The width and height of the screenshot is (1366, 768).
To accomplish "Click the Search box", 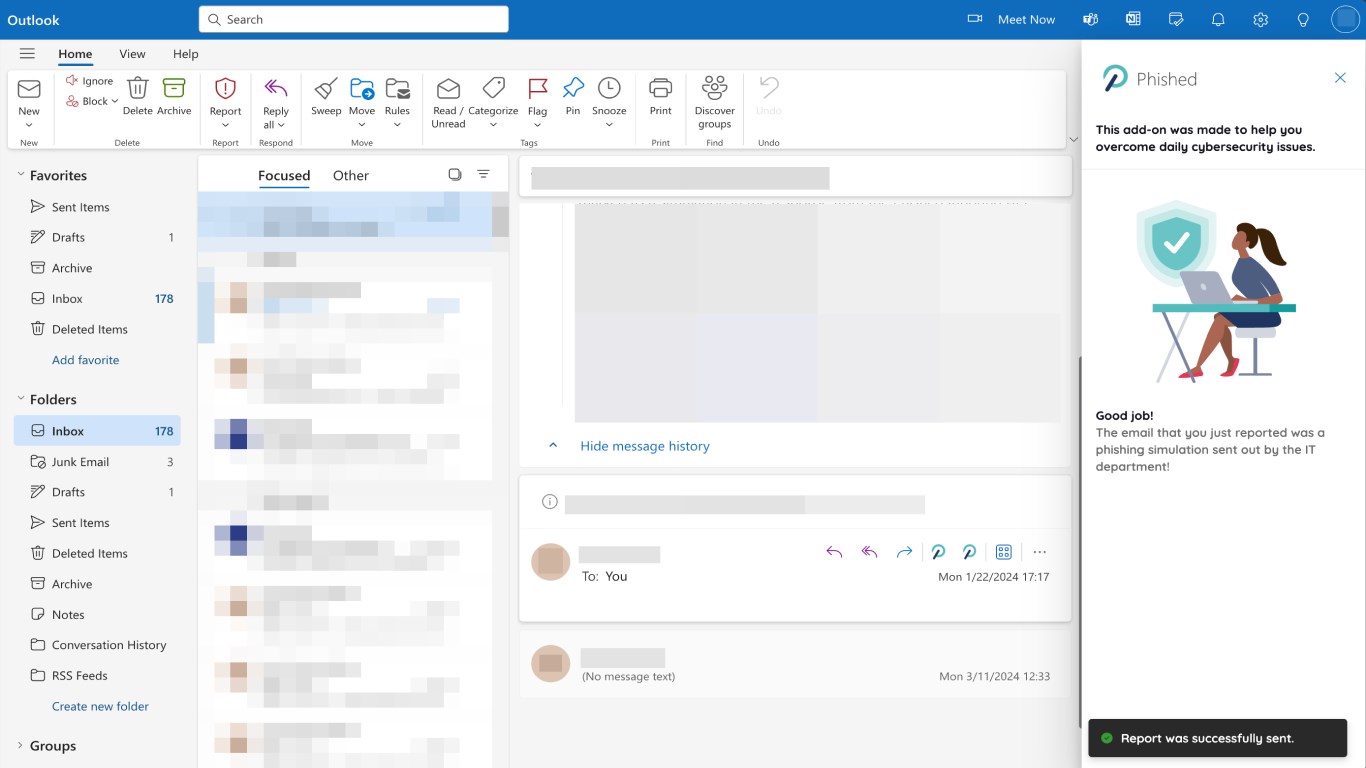I will pos(354,19).
